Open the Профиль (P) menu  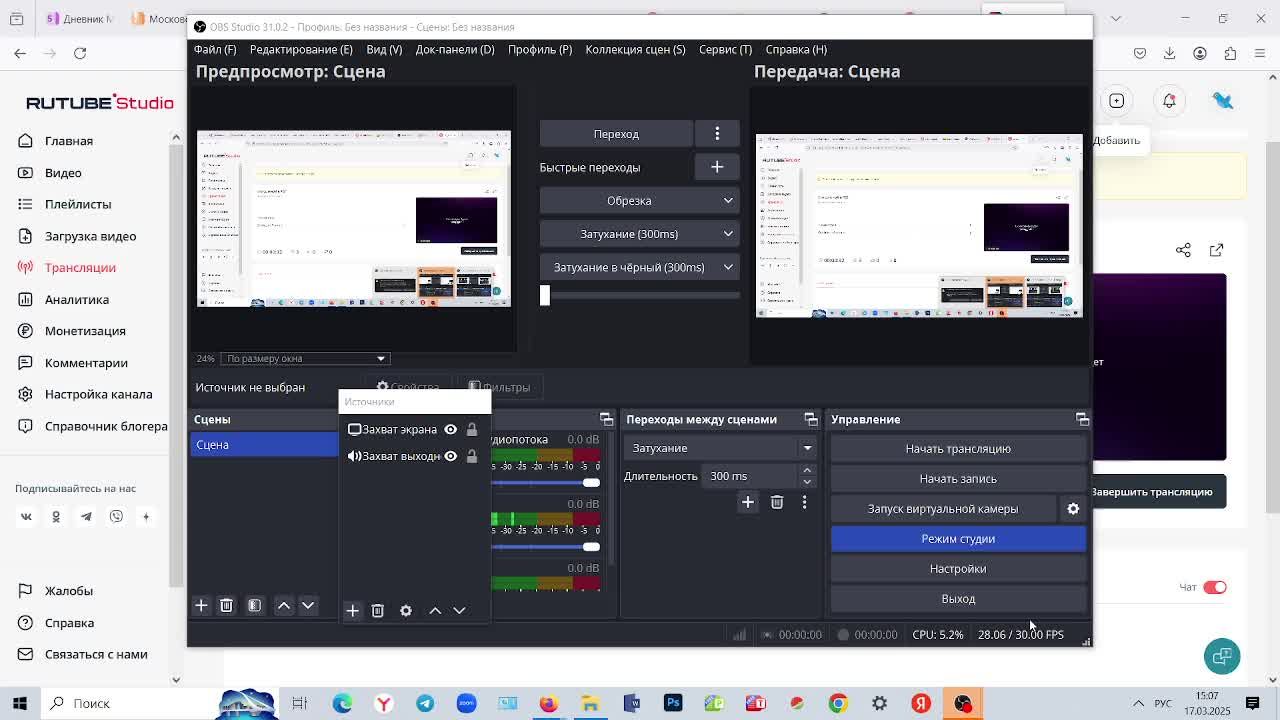tap(540, 49)
